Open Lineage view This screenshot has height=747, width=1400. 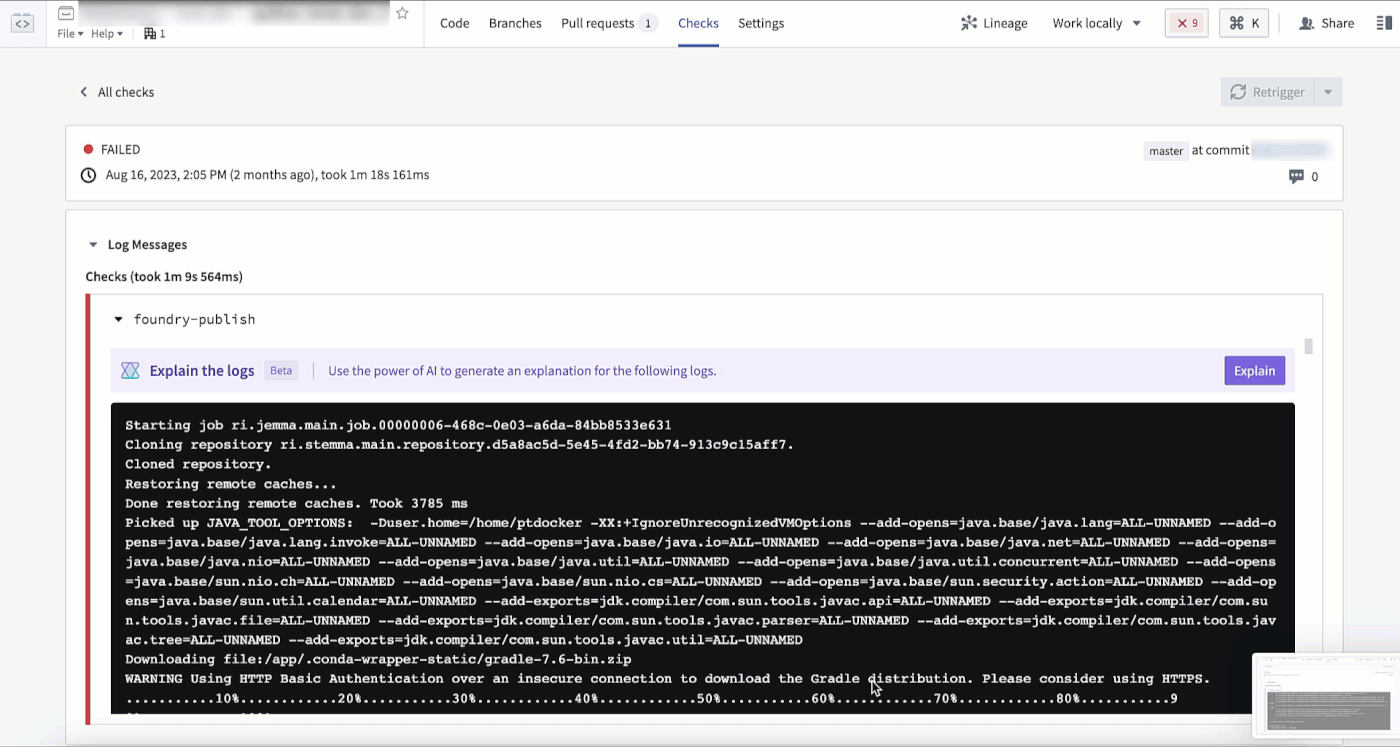pyautogui.click(x=994, y=23)
